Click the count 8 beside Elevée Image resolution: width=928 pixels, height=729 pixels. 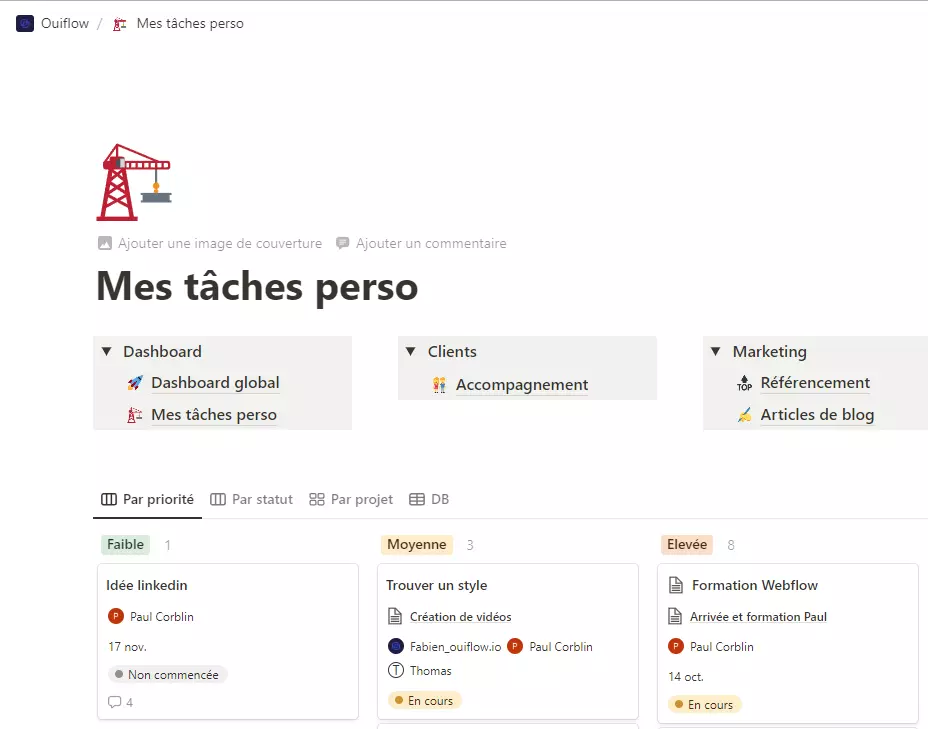pyautogui.click(x=731, y=545)
